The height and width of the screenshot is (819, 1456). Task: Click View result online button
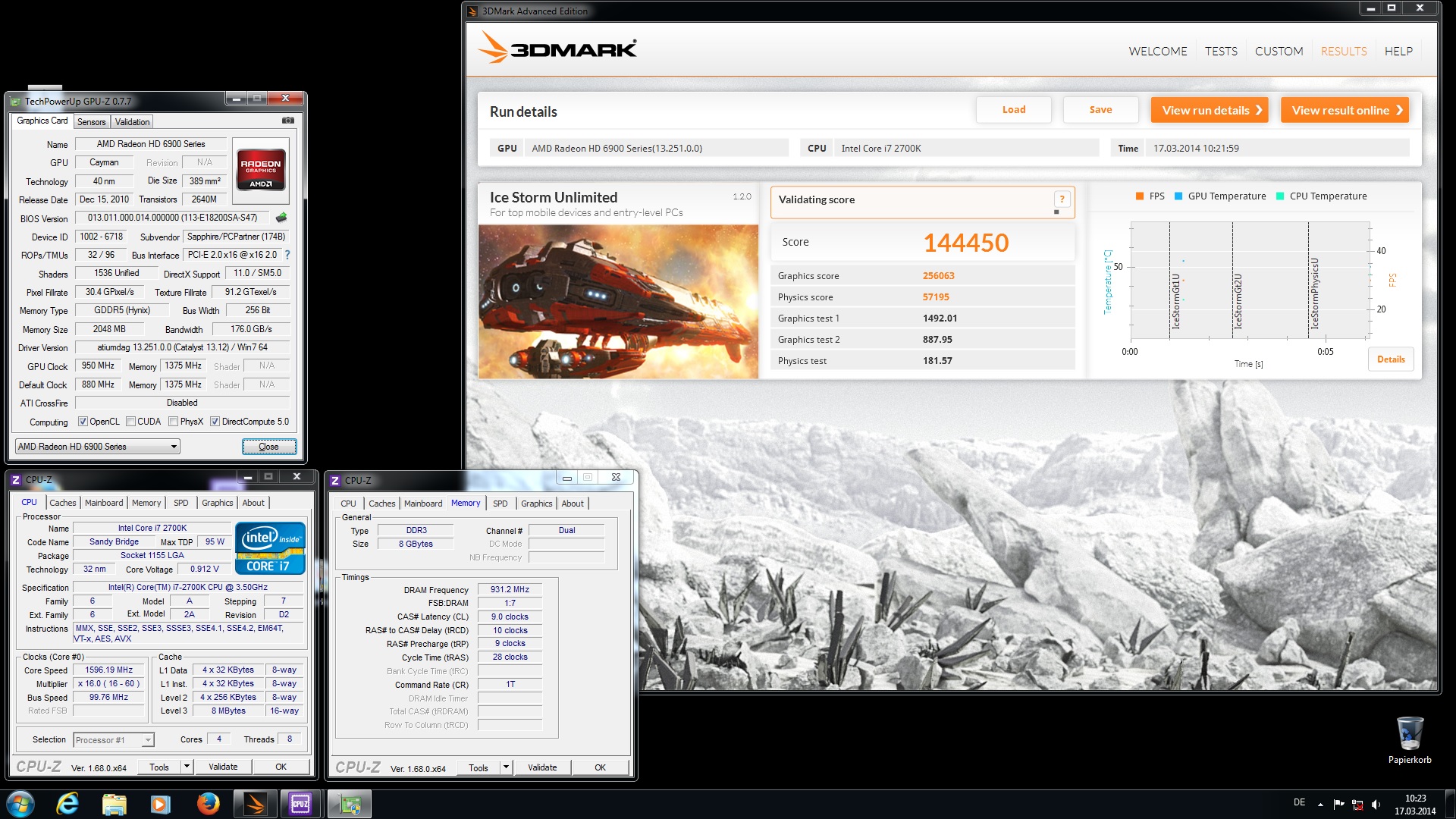pos(1345,110)
